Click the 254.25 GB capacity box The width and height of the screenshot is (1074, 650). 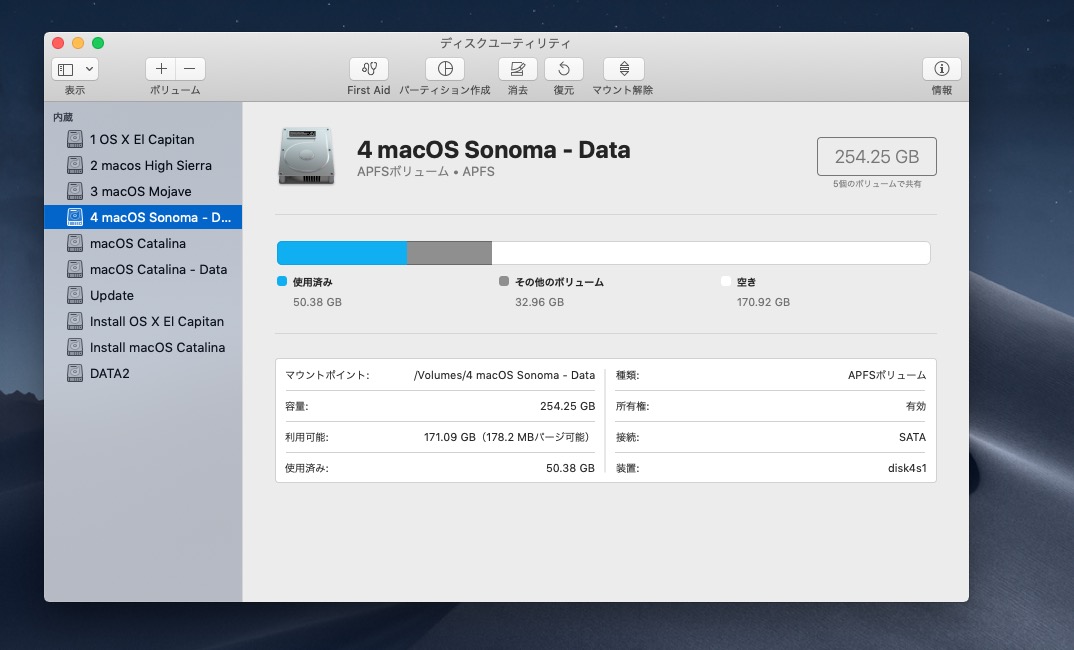tap(876, 157)
